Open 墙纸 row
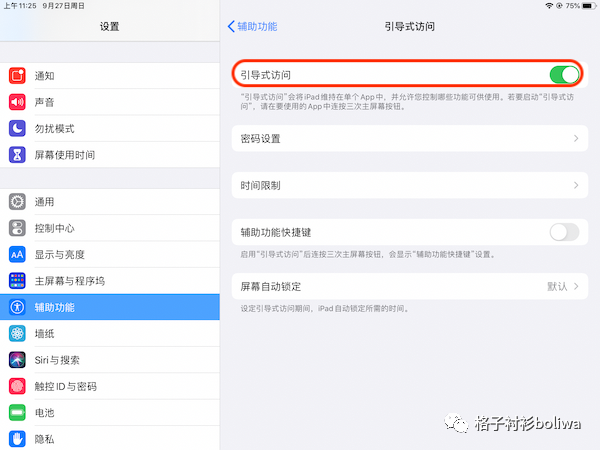The height and width of the screenshot is (450, 600). [x=110, y=334]
